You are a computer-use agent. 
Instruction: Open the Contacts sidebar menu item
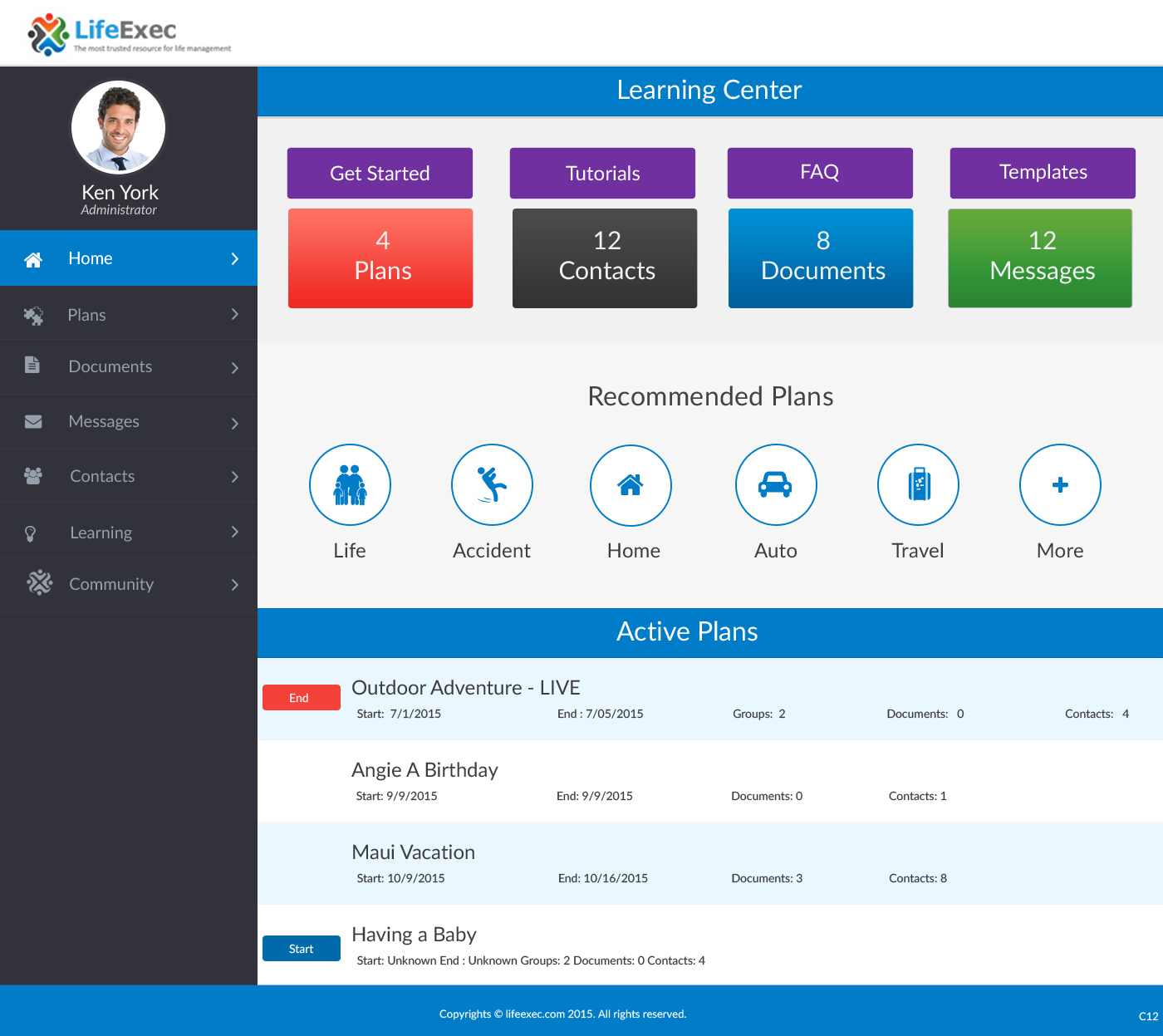[x=102, y=476]
